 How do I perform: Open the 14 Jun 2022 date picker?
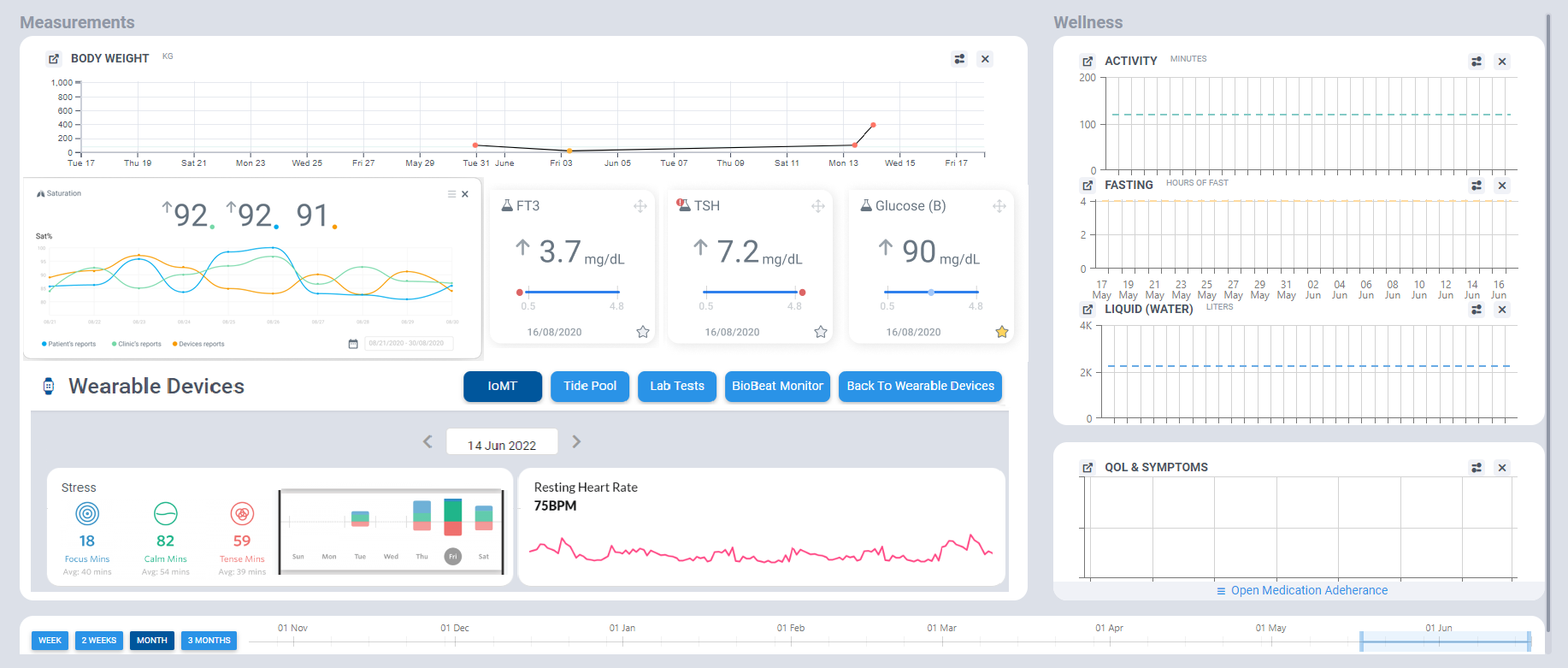[502, 442]
